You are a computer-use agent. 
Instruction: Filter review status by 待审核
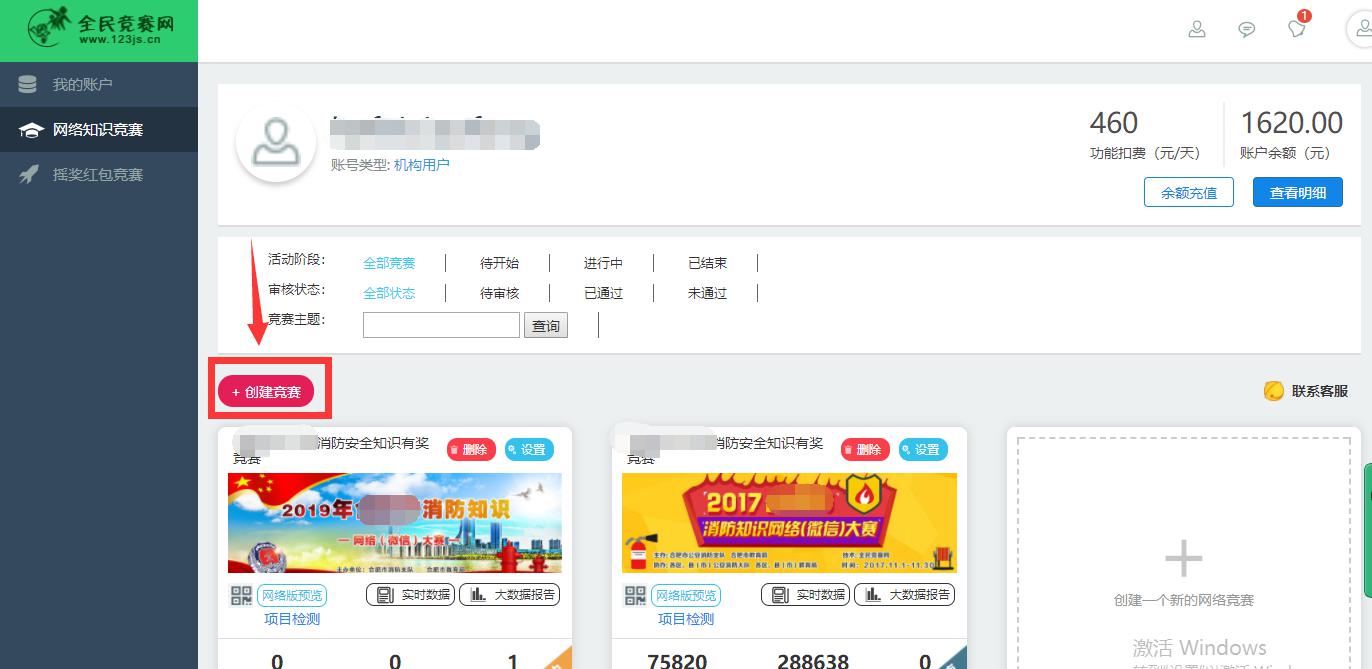(499, 293)
